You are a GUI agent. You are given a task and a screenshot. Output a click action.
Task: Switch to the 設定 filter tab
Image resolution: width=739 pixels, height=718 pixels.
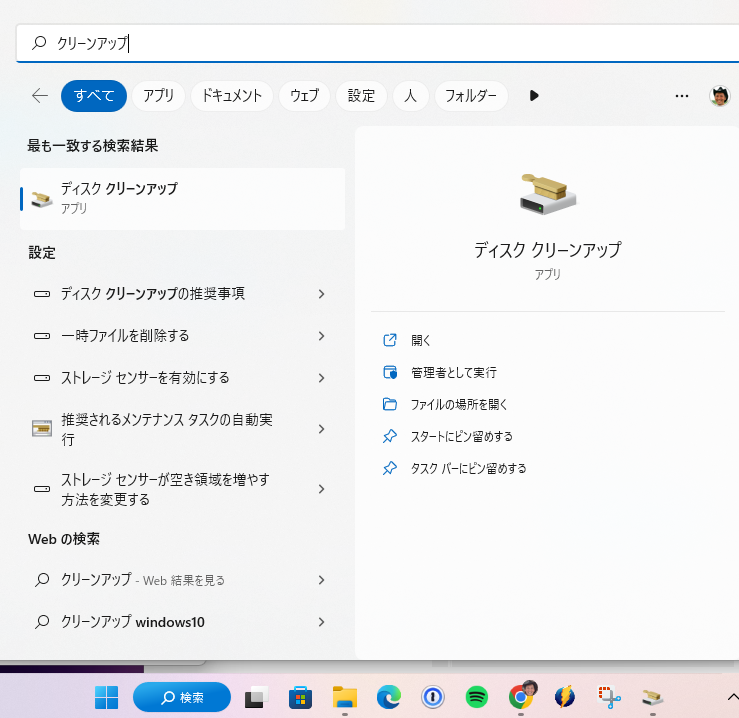[361, 96]
